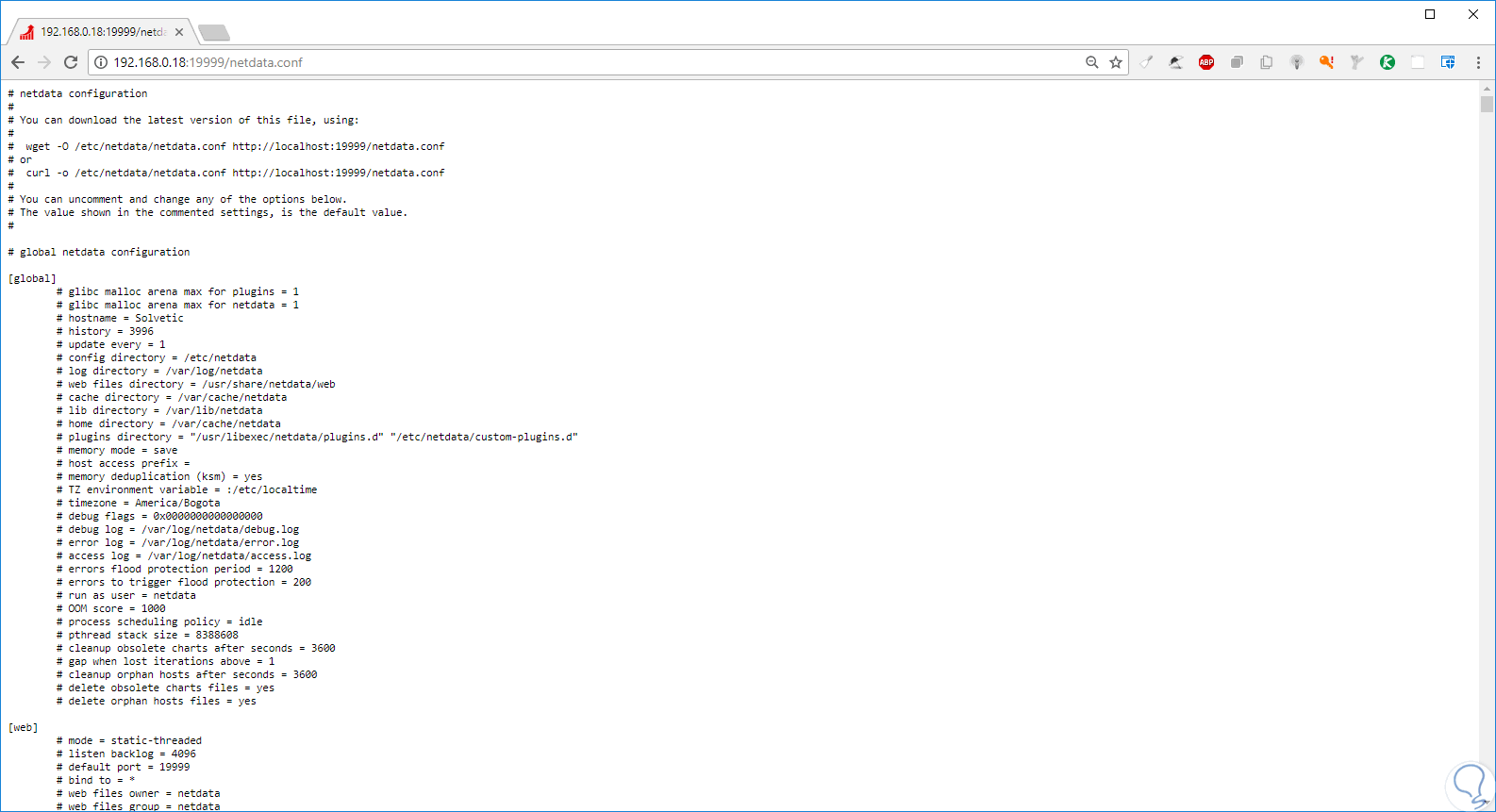Viewport: 1496px width, 812px height.
Task: Click the 'hostname = Solvetic' line
Action: coord(120,318)
